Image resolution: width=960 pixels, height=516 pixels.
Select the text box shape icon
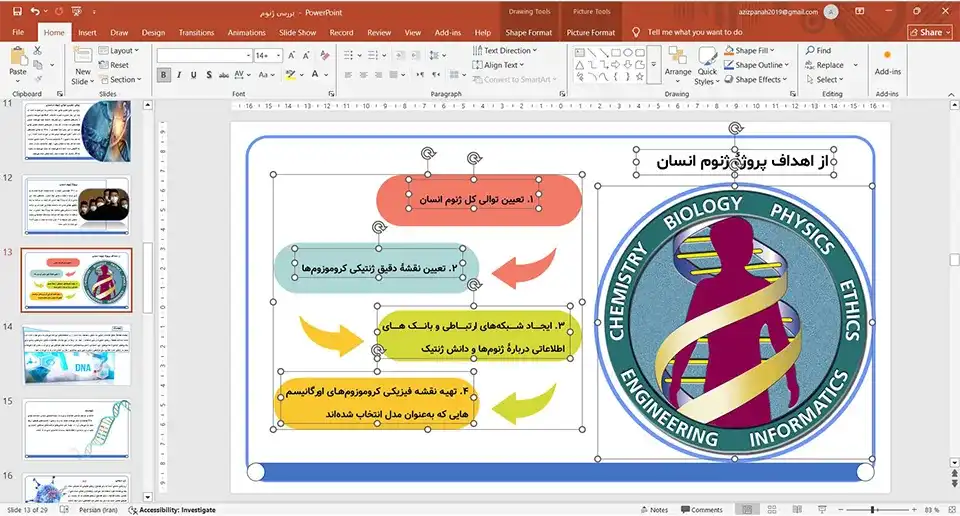(x=579, y=53)
